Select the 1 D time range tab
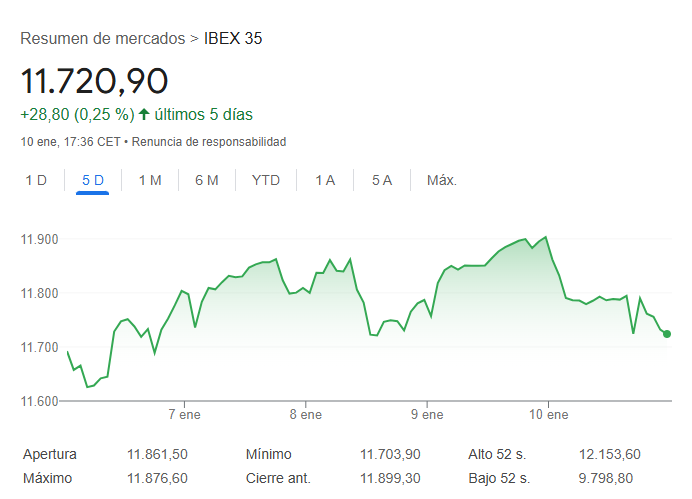692x499 pixels. [x=36, y=180]
